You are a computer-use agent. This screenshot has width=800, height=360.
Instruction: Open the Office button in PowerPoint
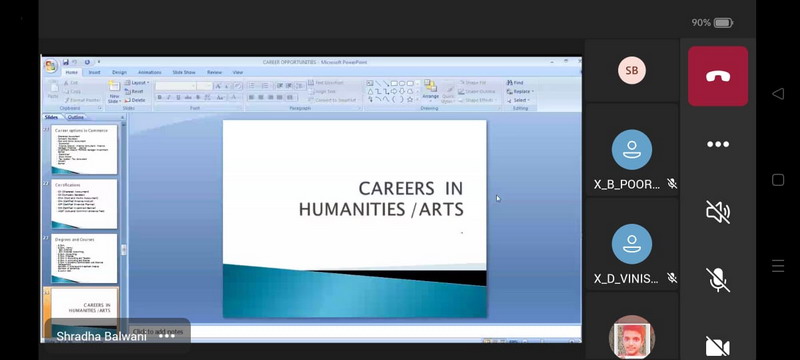click(x=51, y=66)
